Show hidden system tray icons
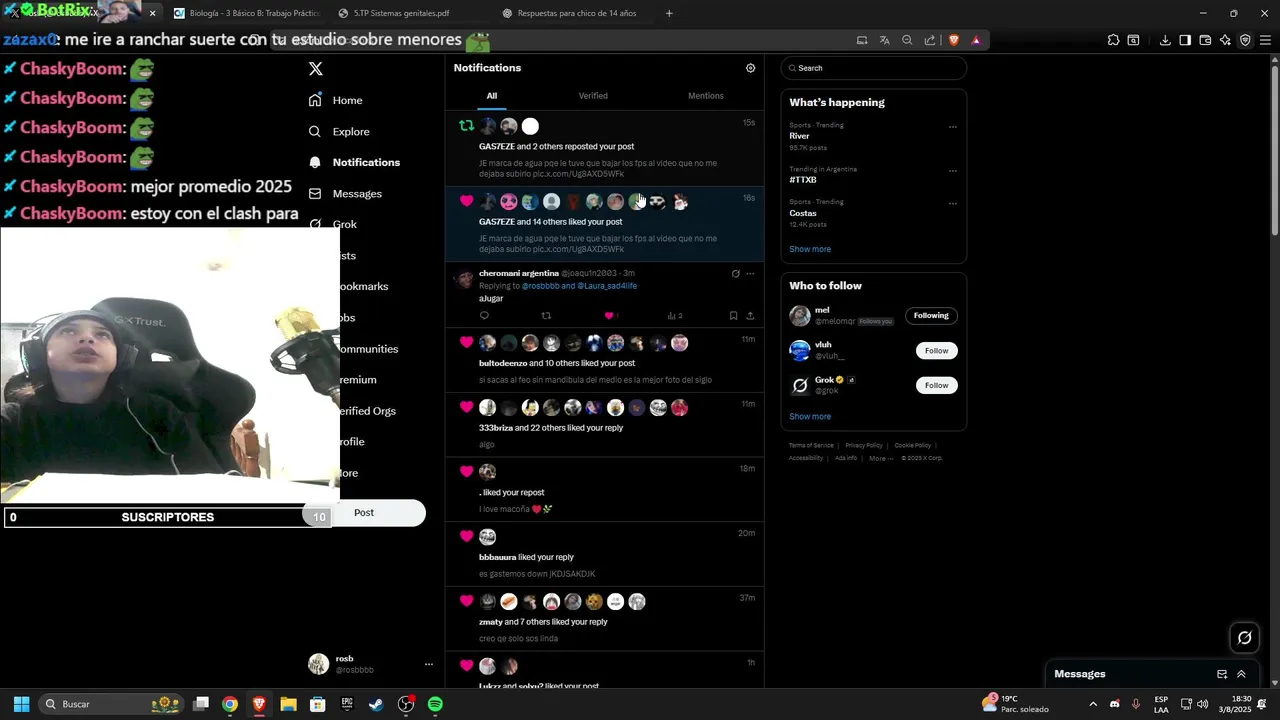1280x720 pixels. 1093,704
